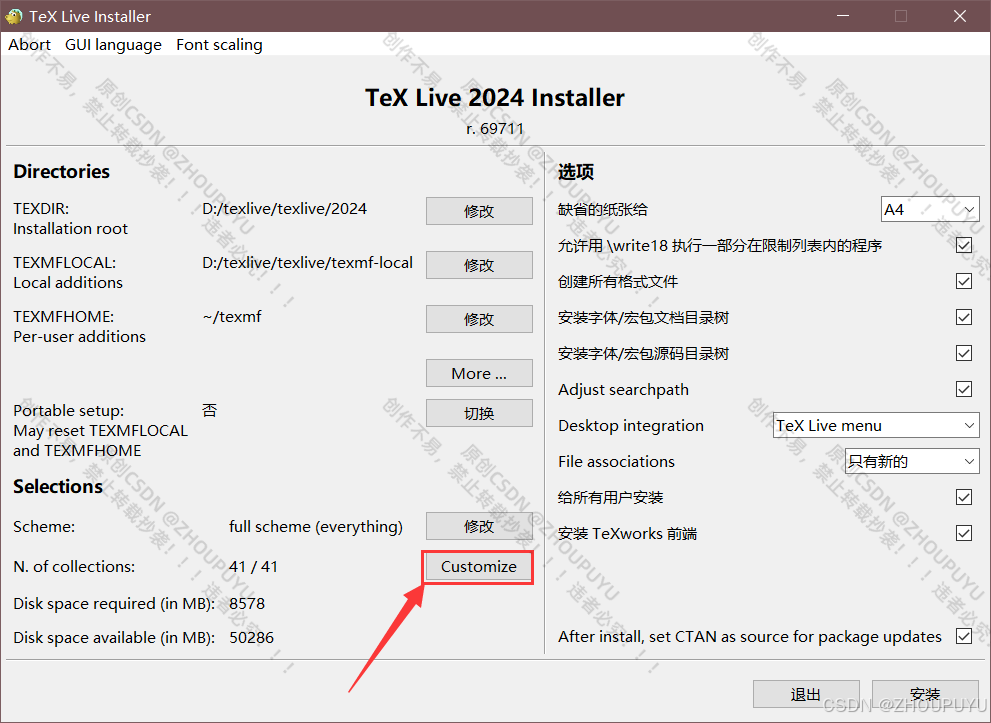
Task: Toggle 创建所有格式文件 checkbox
Action: [964, 281]
